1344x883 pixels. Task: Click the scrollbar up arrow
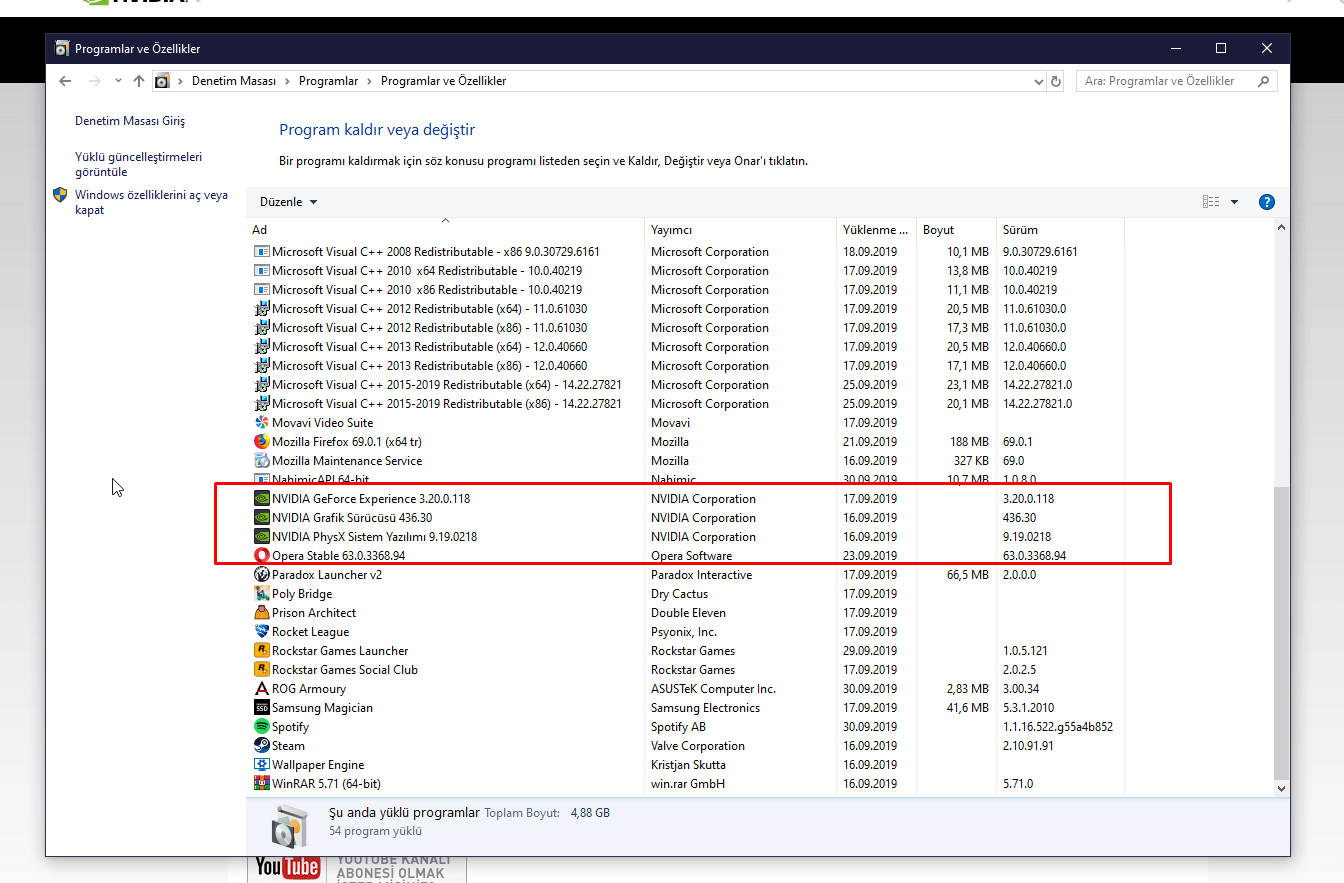coord(1282,228)
